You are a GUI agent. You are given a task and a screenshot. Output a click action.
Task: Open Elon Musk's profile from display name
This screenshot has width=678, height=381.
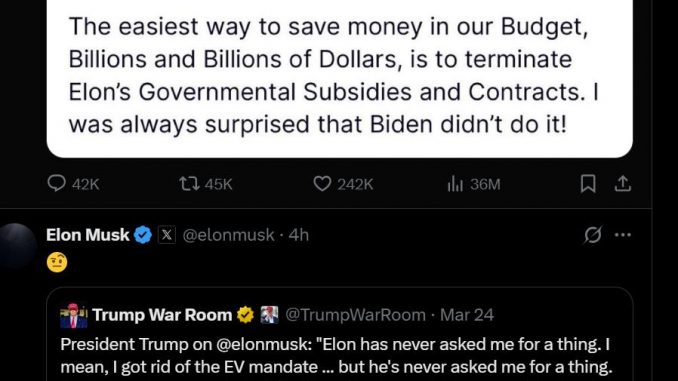87,235
